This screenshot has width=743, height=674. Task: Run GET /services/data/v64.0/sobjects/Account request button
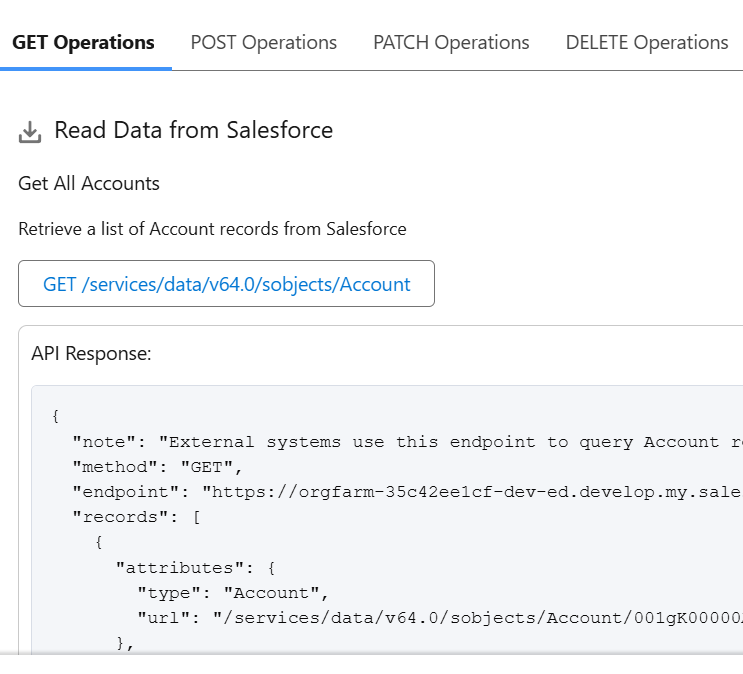click(x=227, y=284)
